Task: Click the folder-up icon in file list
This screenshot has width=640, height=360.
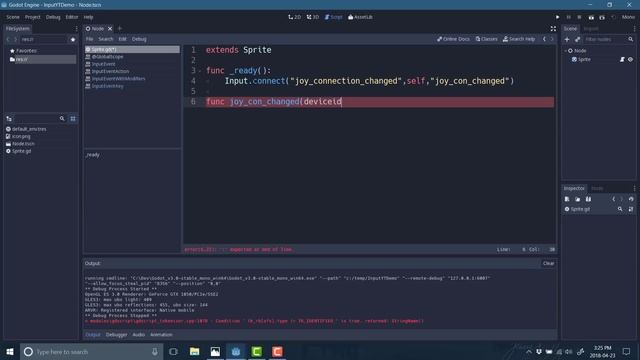Action: [x=9, y=119]
